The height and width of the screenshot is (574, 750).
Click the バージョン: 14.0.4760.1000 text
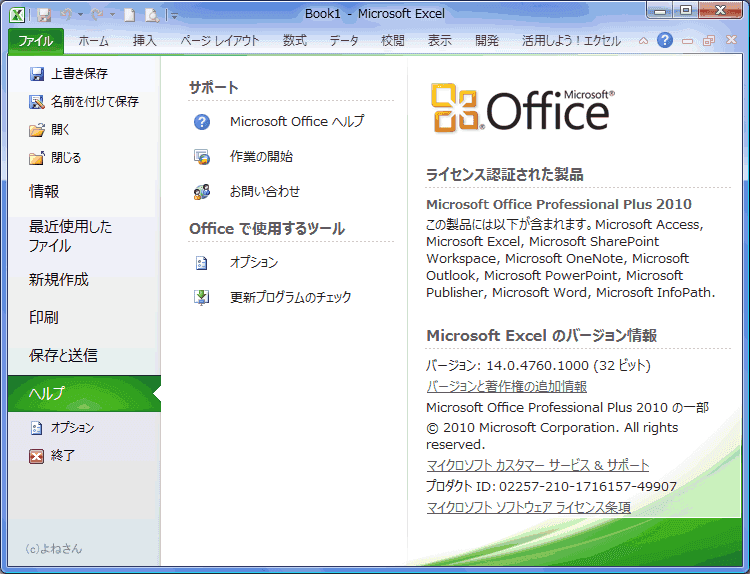538,365
